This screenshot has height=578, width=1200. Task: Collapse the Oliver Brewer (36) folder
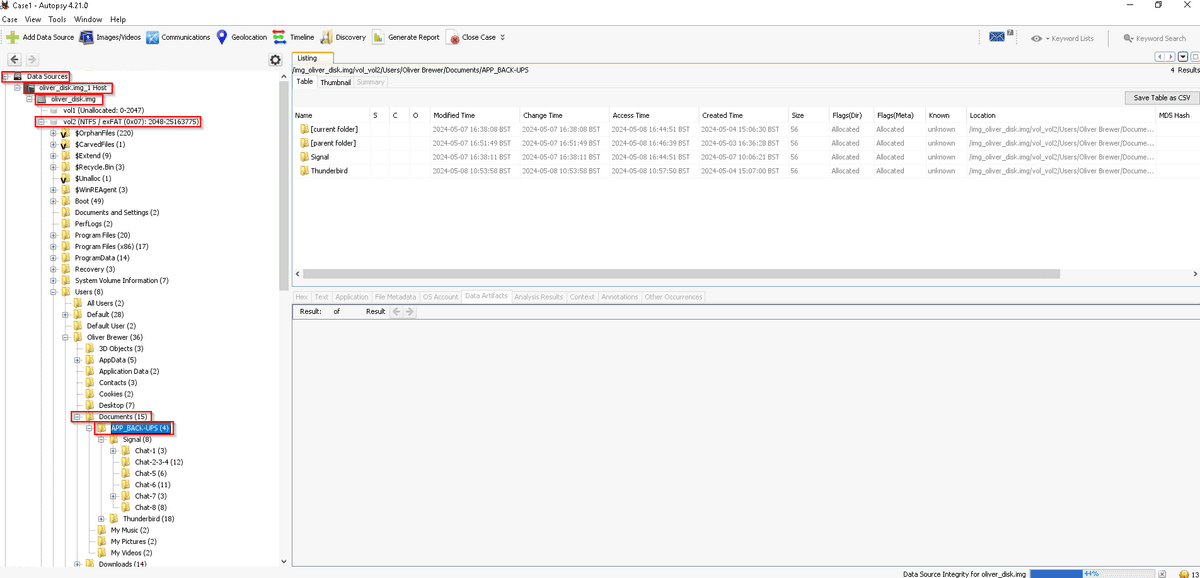65,337
